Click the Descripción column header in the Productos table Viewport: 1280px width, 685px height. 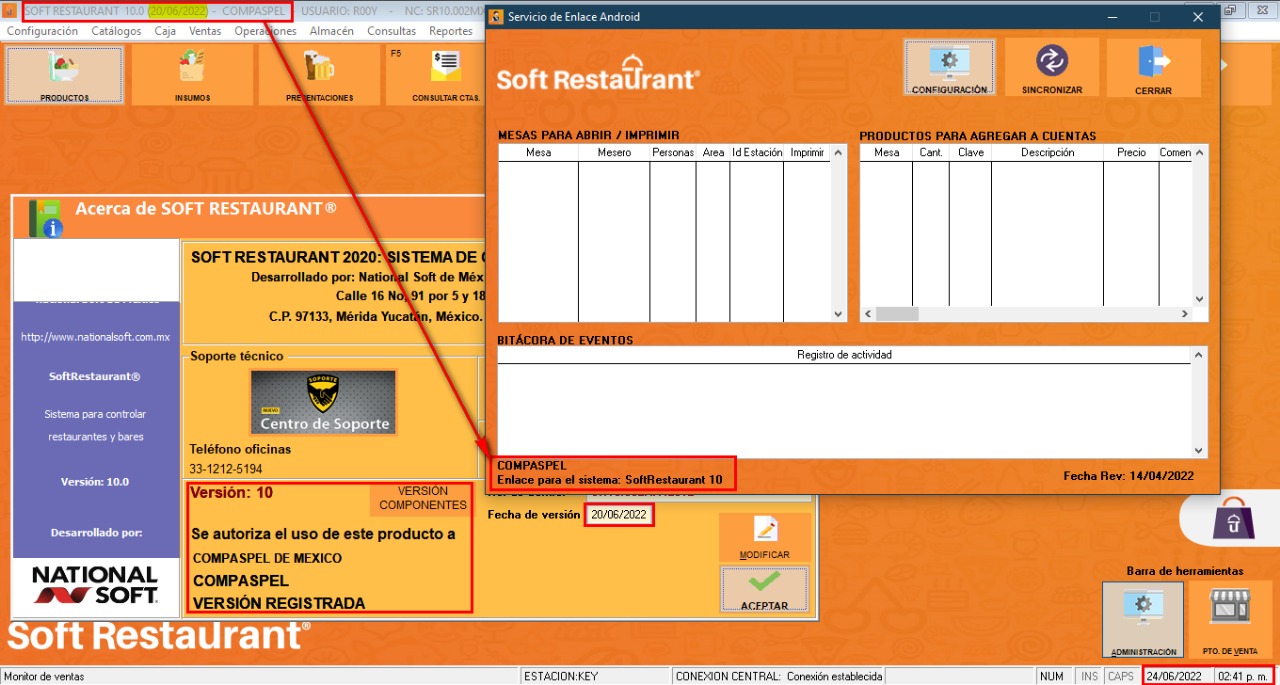1047,153
